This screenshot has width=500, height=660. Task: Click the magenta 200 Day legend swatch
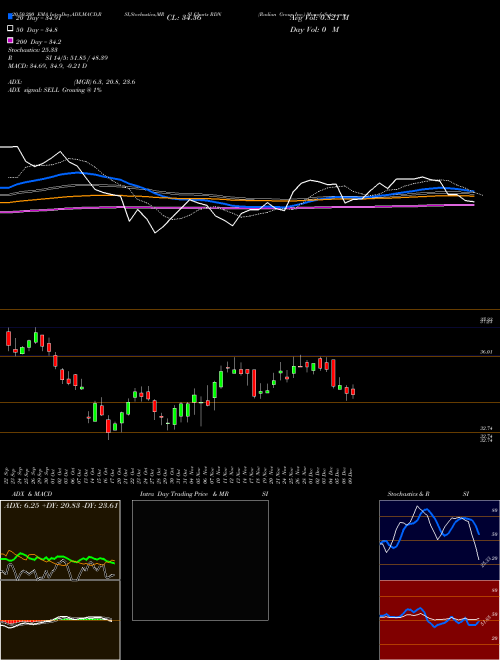tap(11, 40)
